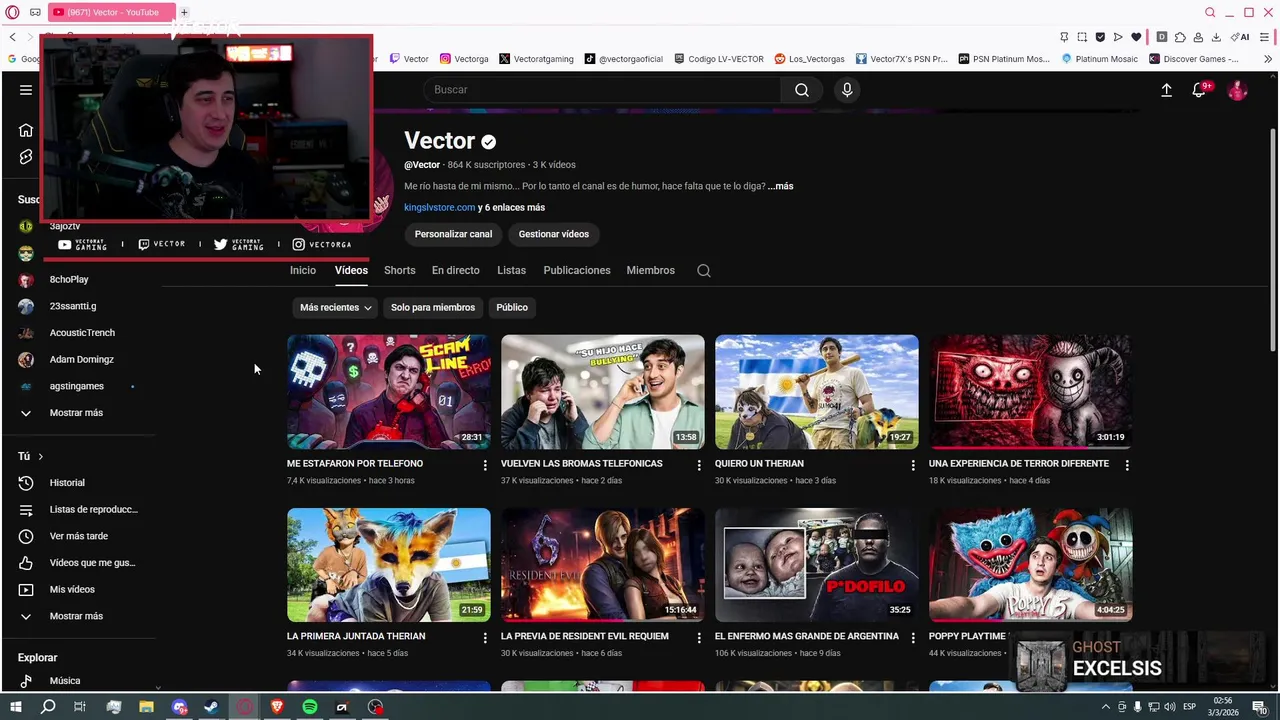The image size is (1280, 720).
Task: Switch to the Publicaciones tab
Action: pos(577,270)
